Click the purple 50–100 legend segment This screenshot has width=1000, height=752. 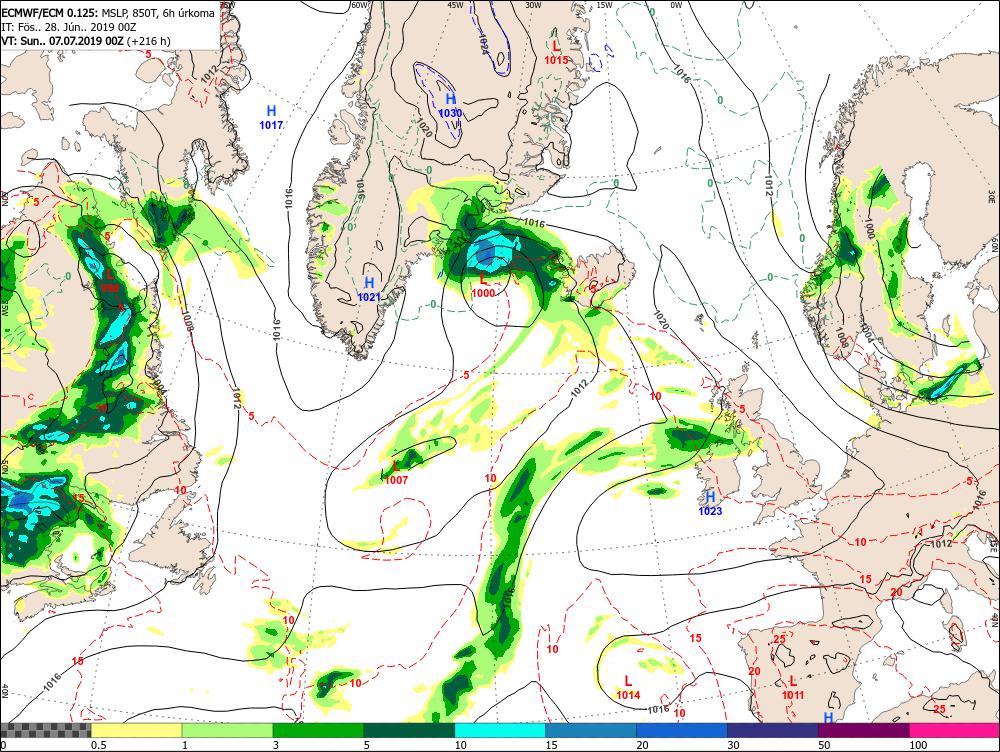point(864,730)
